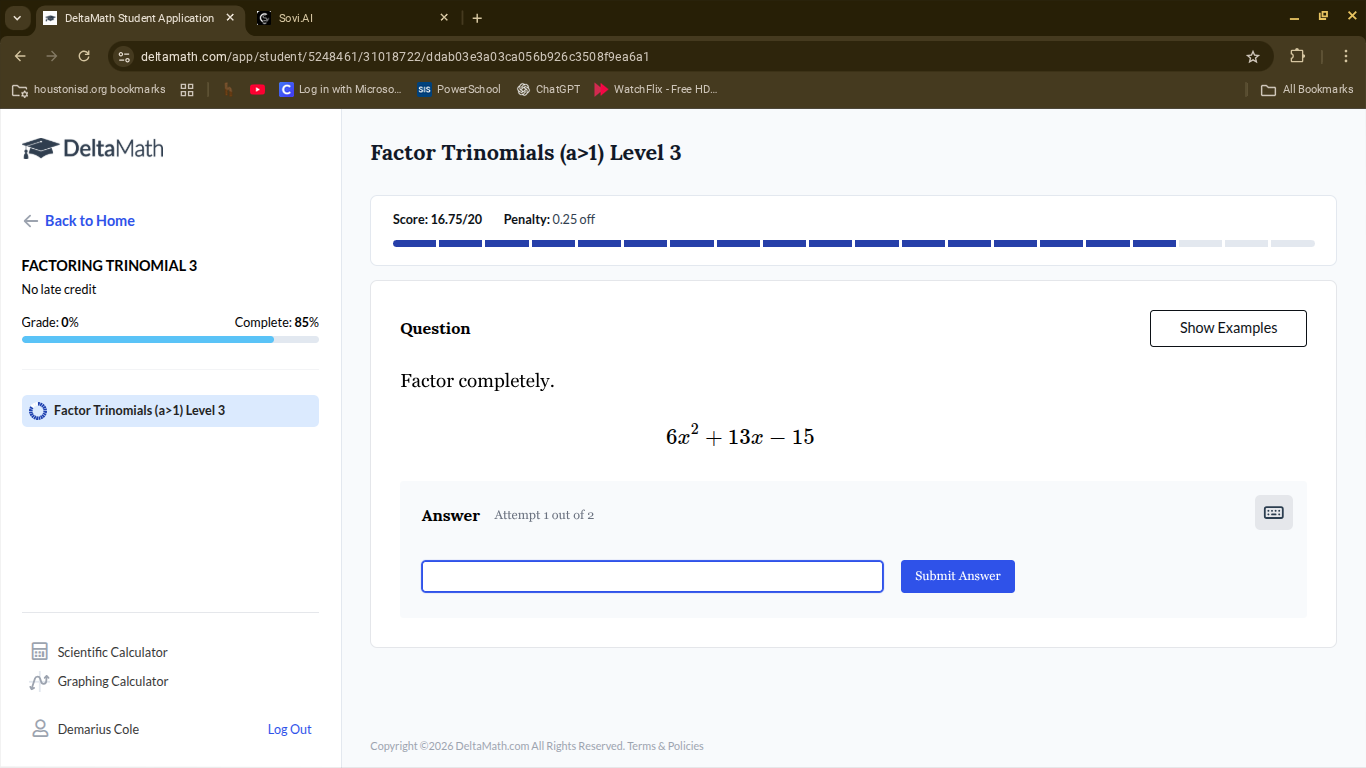View site information icon in address bar

click(123, 57)
